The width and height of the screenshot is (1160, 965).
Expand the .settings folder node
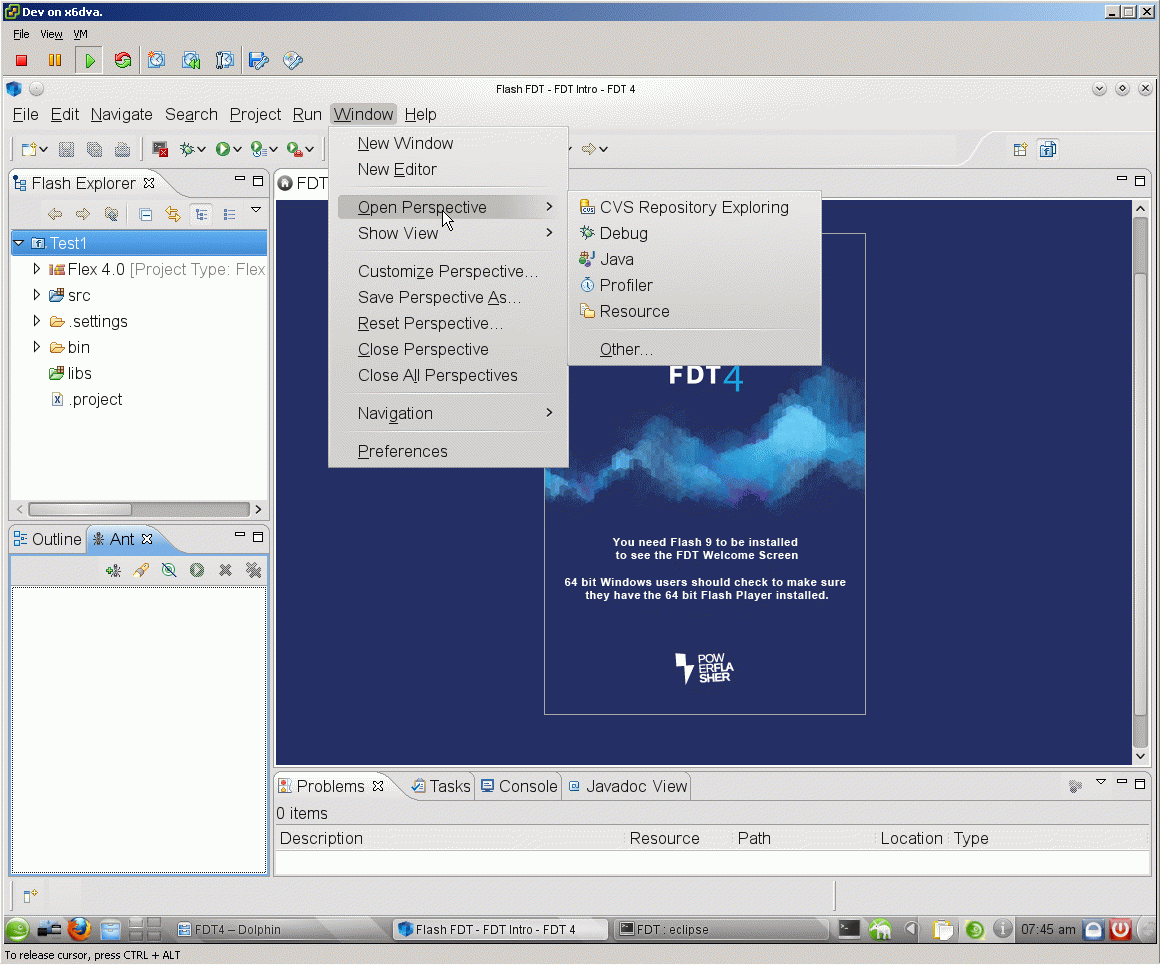tap(36, 321)
